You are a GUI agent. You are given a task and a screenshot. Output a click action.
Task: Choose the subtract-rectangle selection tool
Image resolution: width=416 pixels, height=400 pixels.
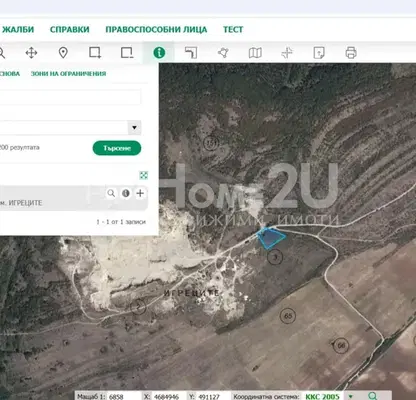click(x=127, y=53)
